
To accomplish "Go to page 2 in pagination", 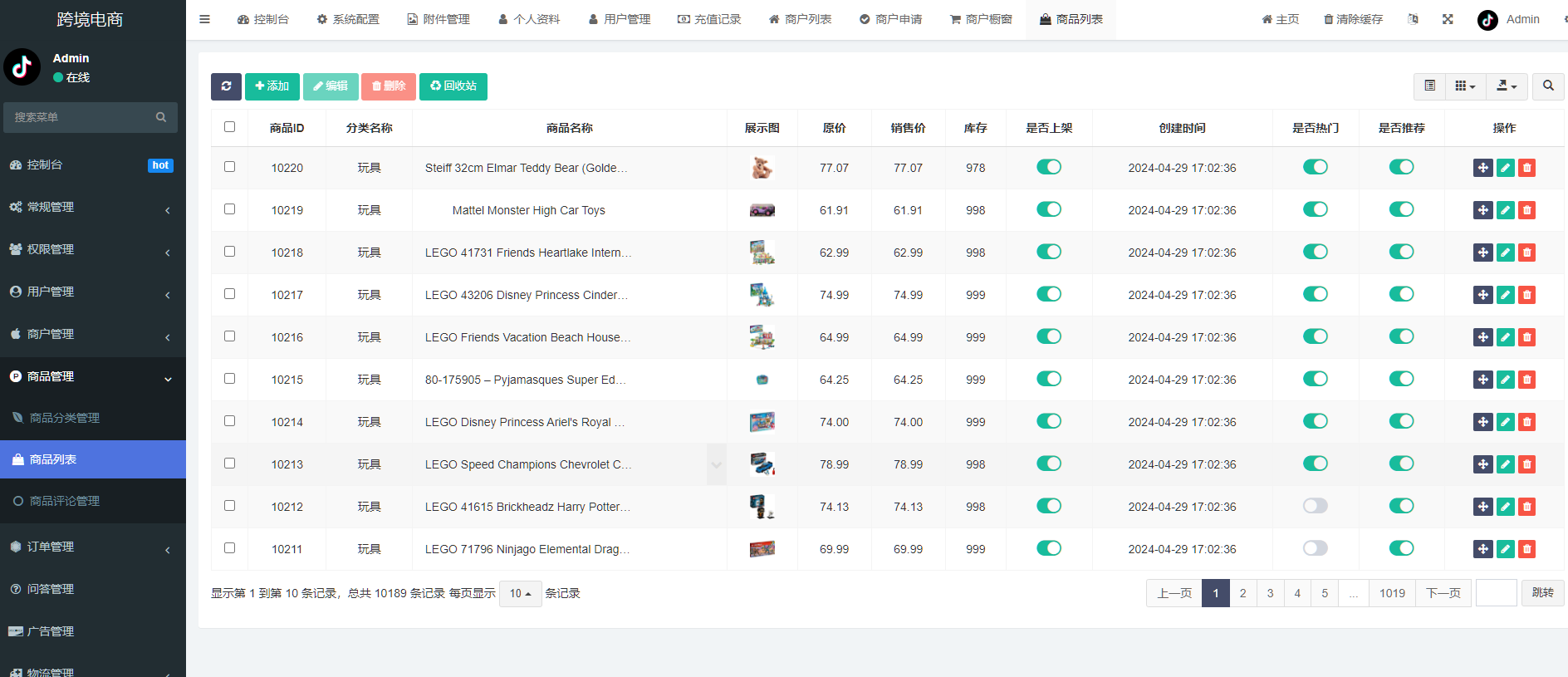I will (1242, 593).
